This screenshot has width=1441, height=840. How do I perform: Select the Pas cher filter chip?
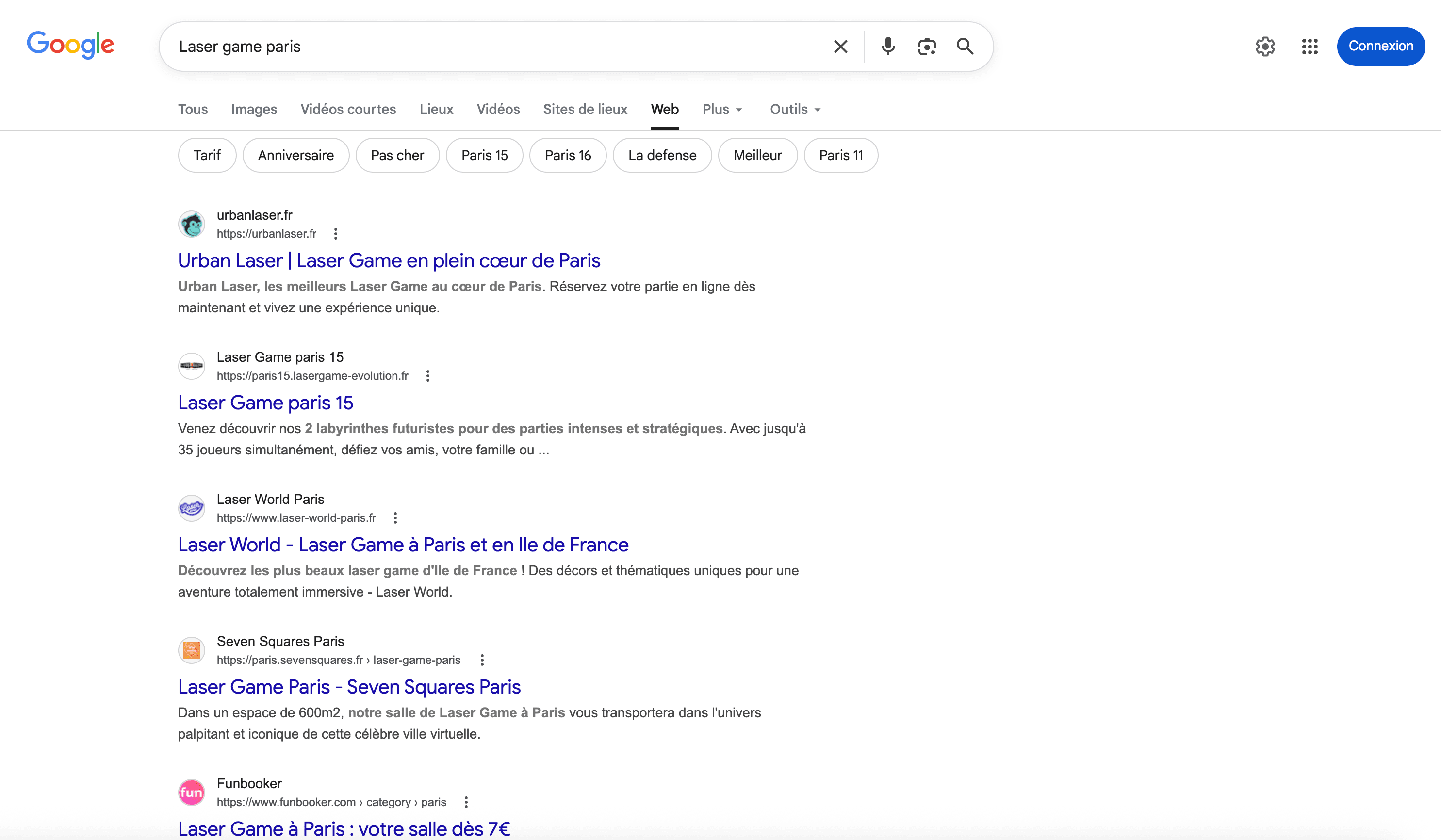coord(397,155)
